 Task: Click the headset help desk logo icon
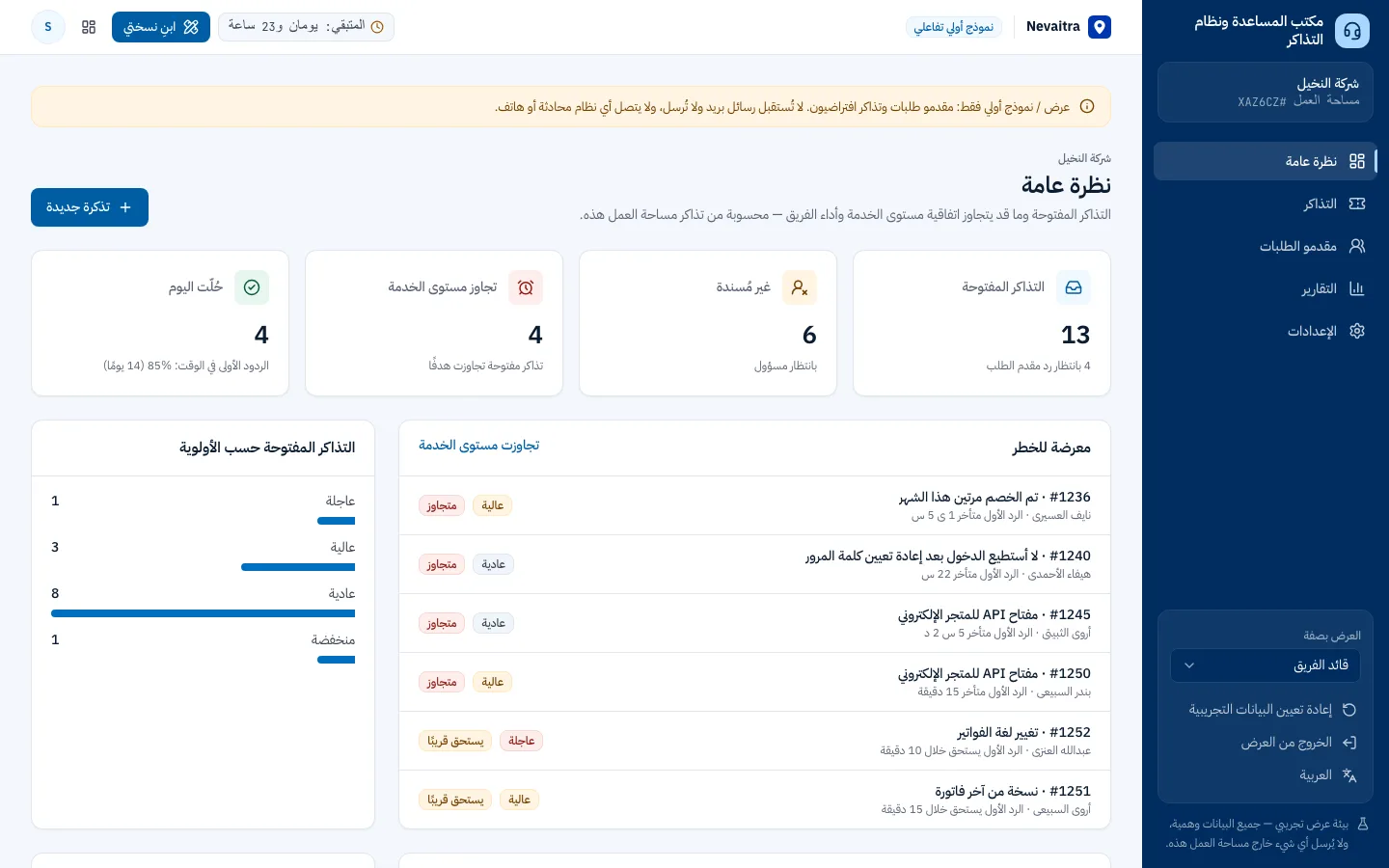(1352, 31)
